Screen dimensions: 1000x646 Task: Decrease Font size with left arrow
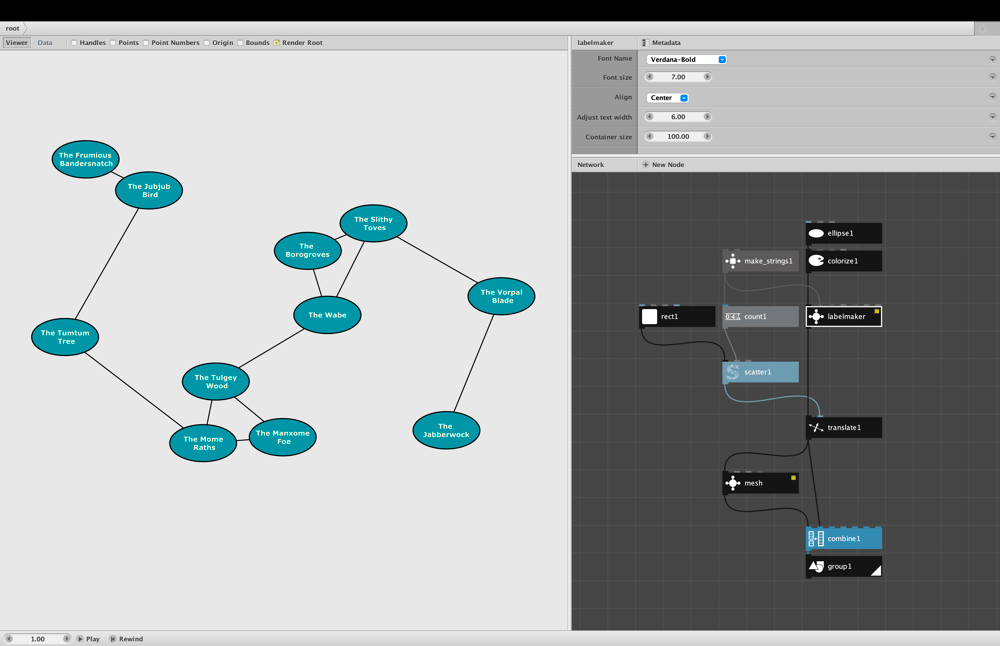point(650,77)
